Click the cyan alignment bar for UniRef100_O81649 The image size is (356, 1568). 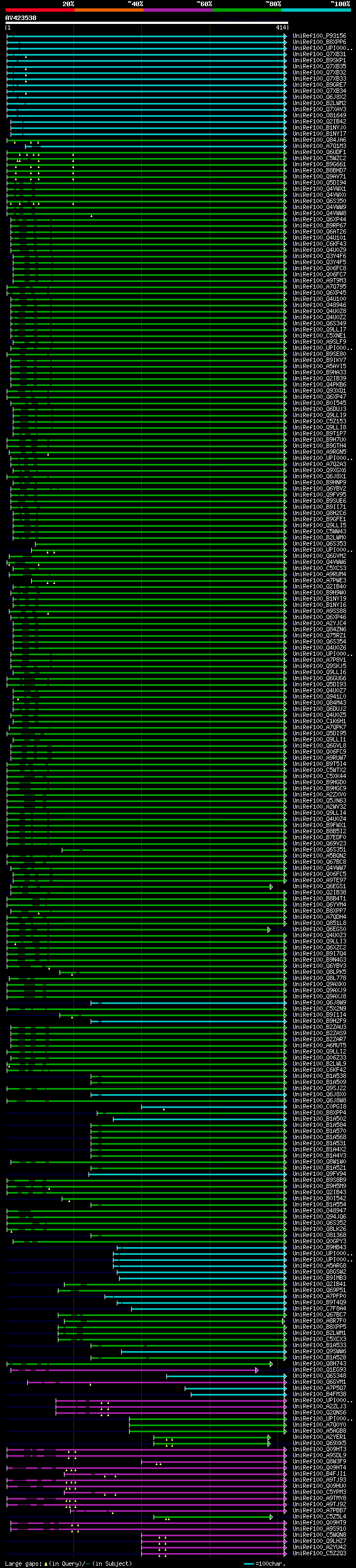147,116
